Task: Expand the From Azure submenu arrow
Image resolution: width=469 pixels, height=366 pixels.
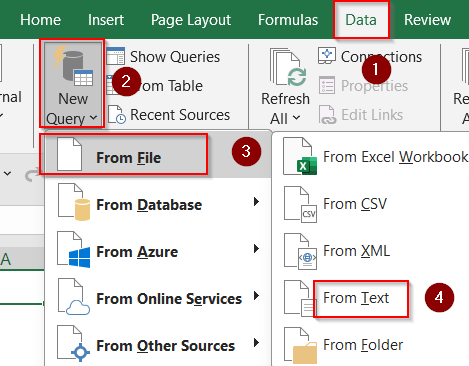Action: pos(256,248)
